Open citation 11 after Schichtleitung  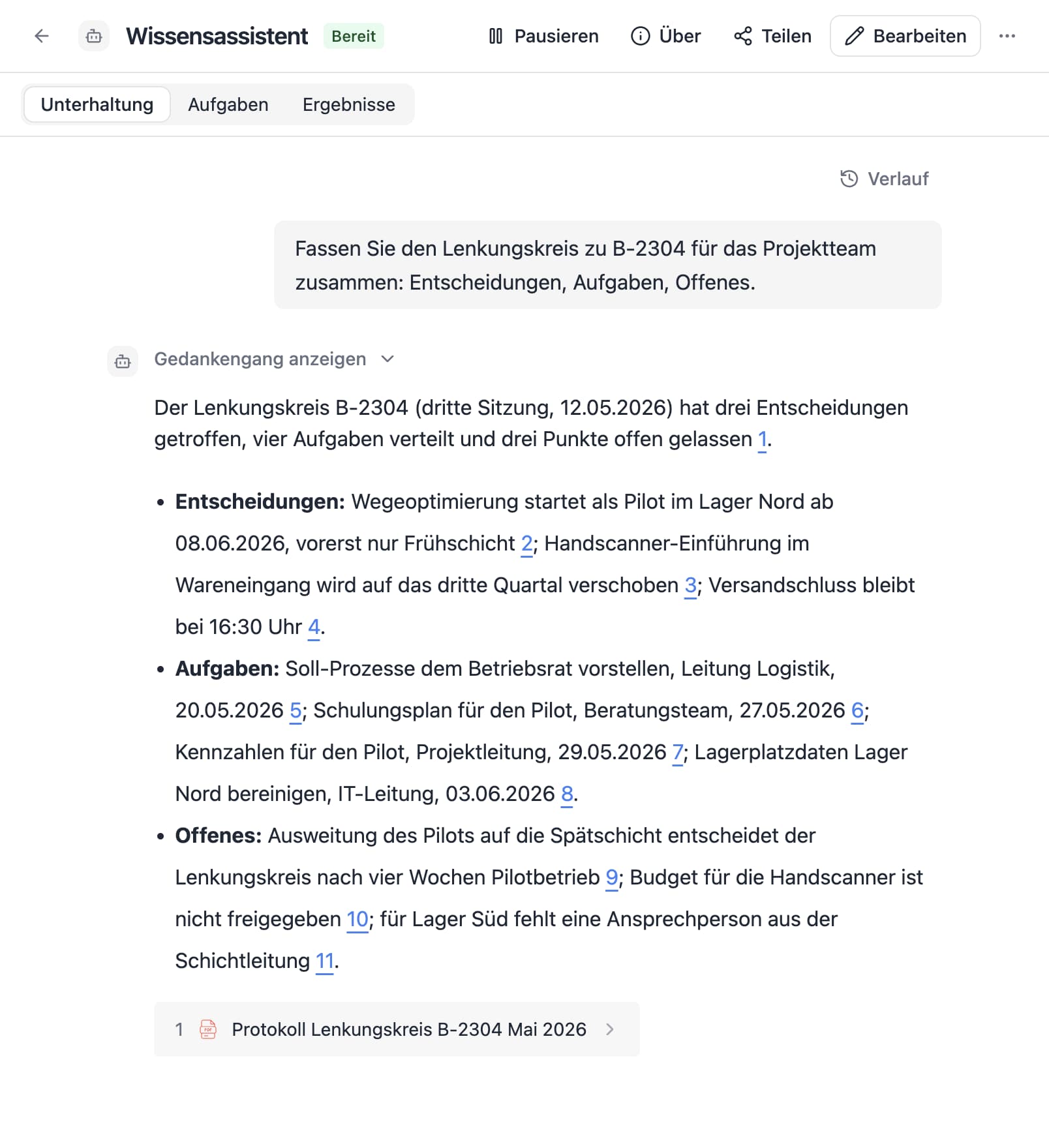click(325, 961)
